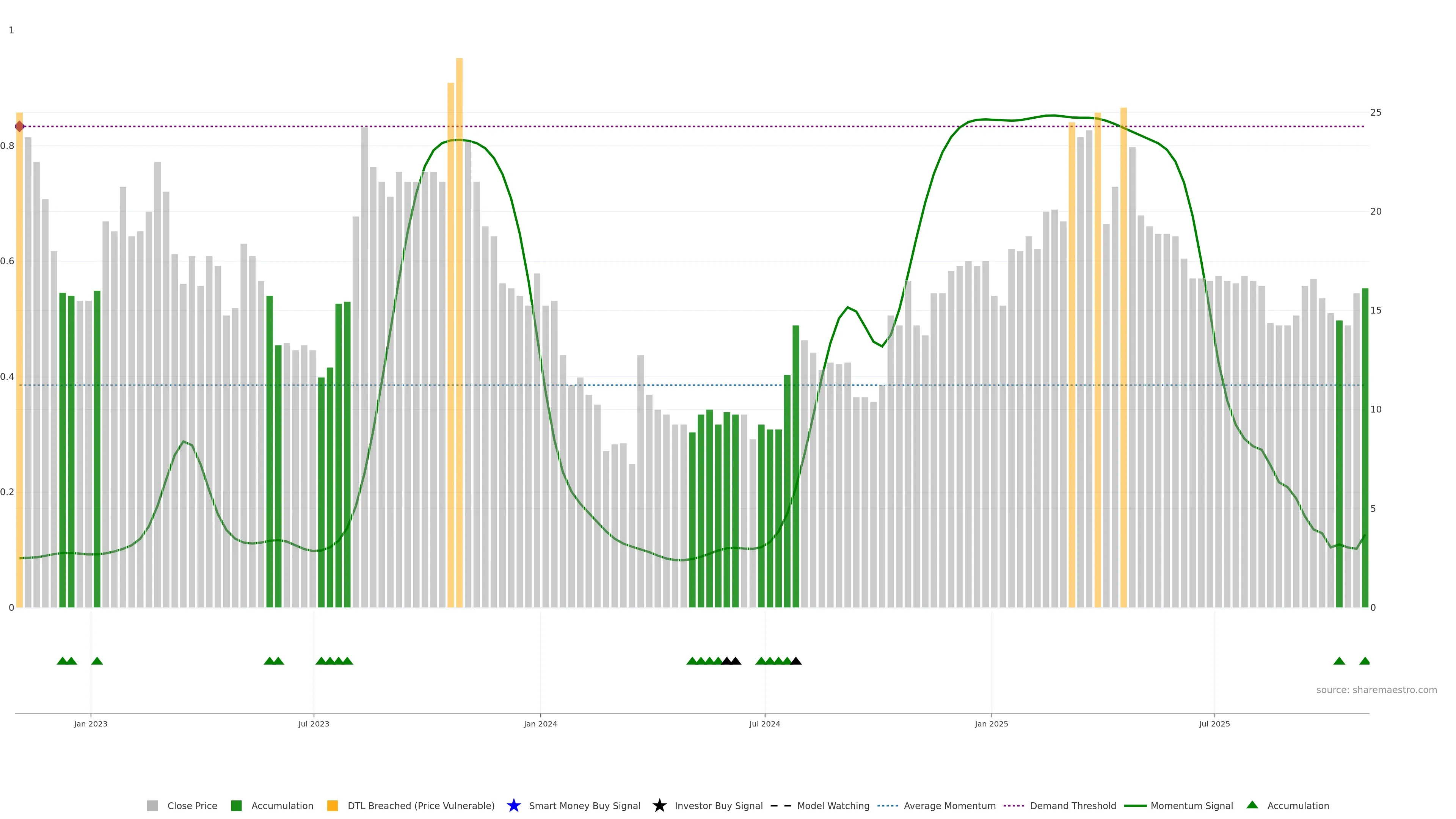Click the green Accumulation square swatch
Screen dimensions: 1456x819
pyautogui.click(x=236, y=805)
